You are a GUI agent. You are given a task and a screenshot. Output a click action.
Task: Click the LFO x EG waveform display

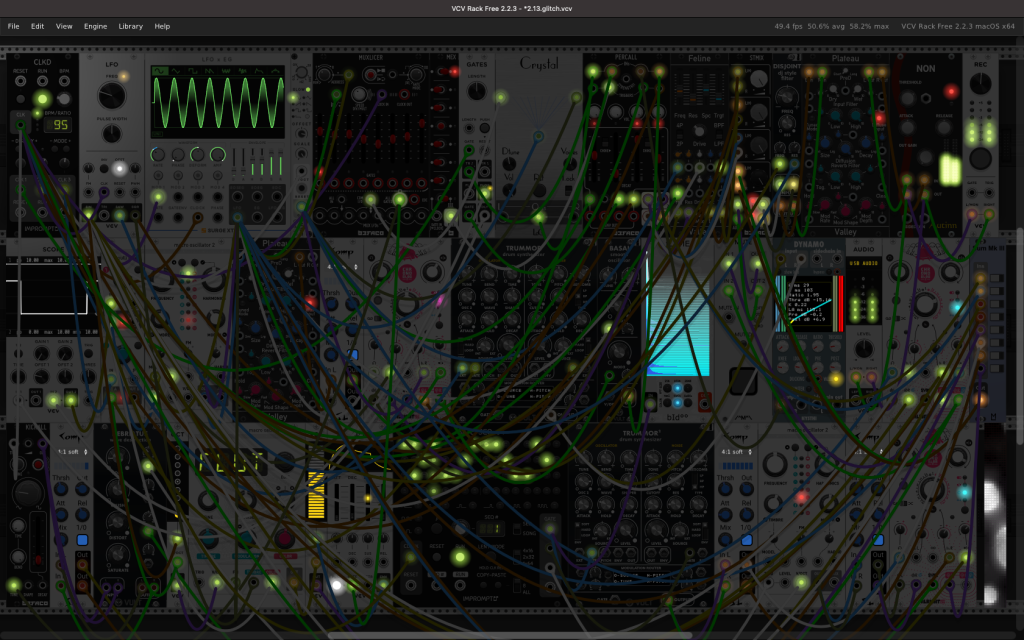click(217, 103)
